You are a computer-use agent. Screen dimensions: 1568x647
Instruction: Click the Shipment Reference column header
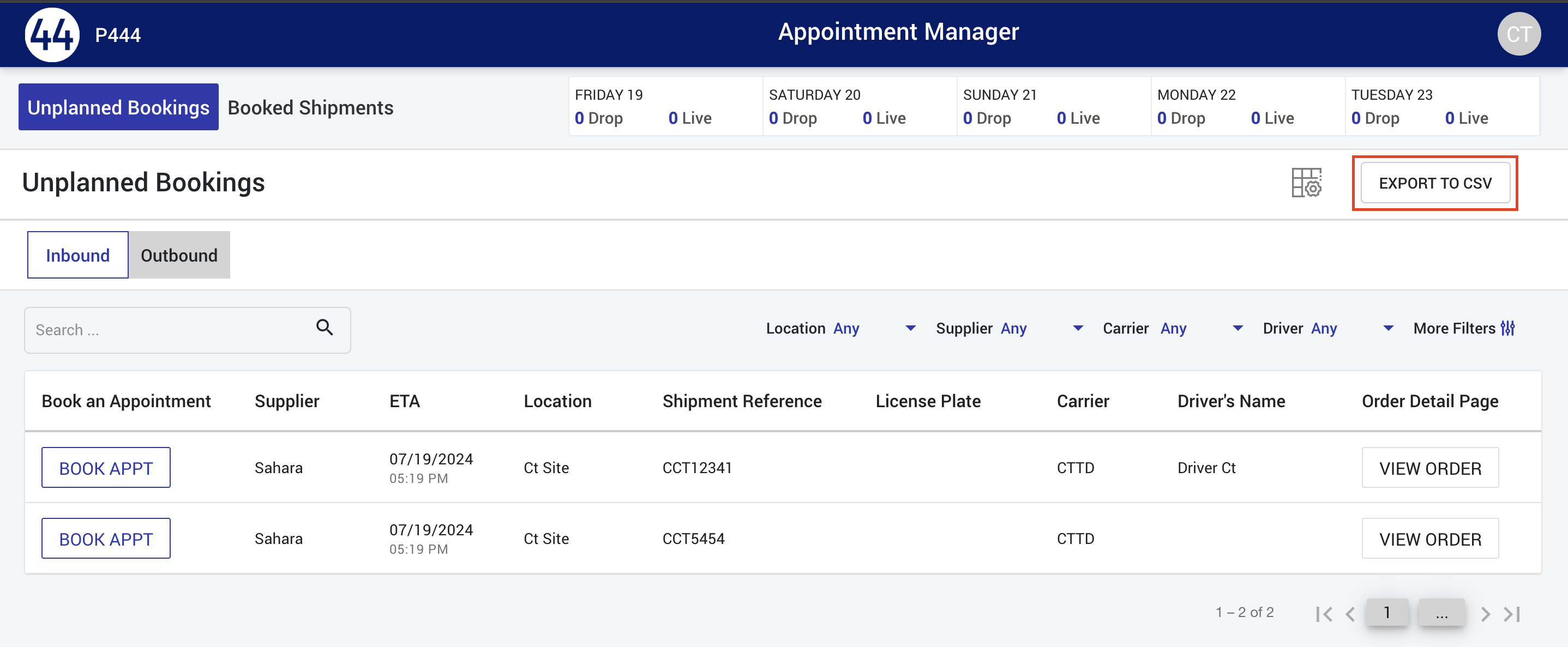point(741,401)
